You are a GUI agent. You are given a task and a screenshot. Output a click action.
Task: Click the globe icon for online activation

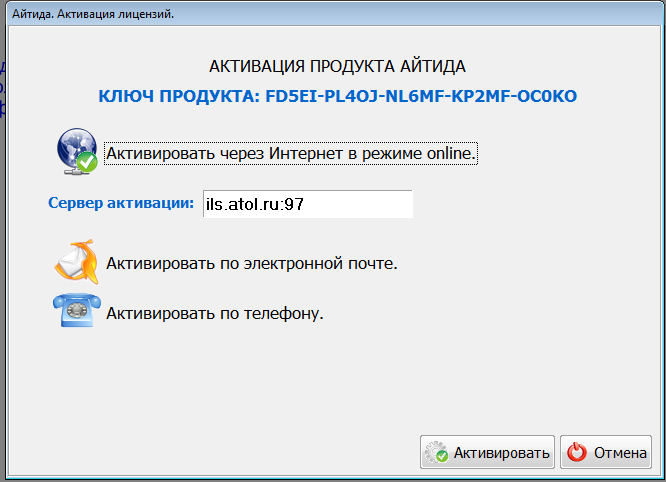tap(77, 151)
